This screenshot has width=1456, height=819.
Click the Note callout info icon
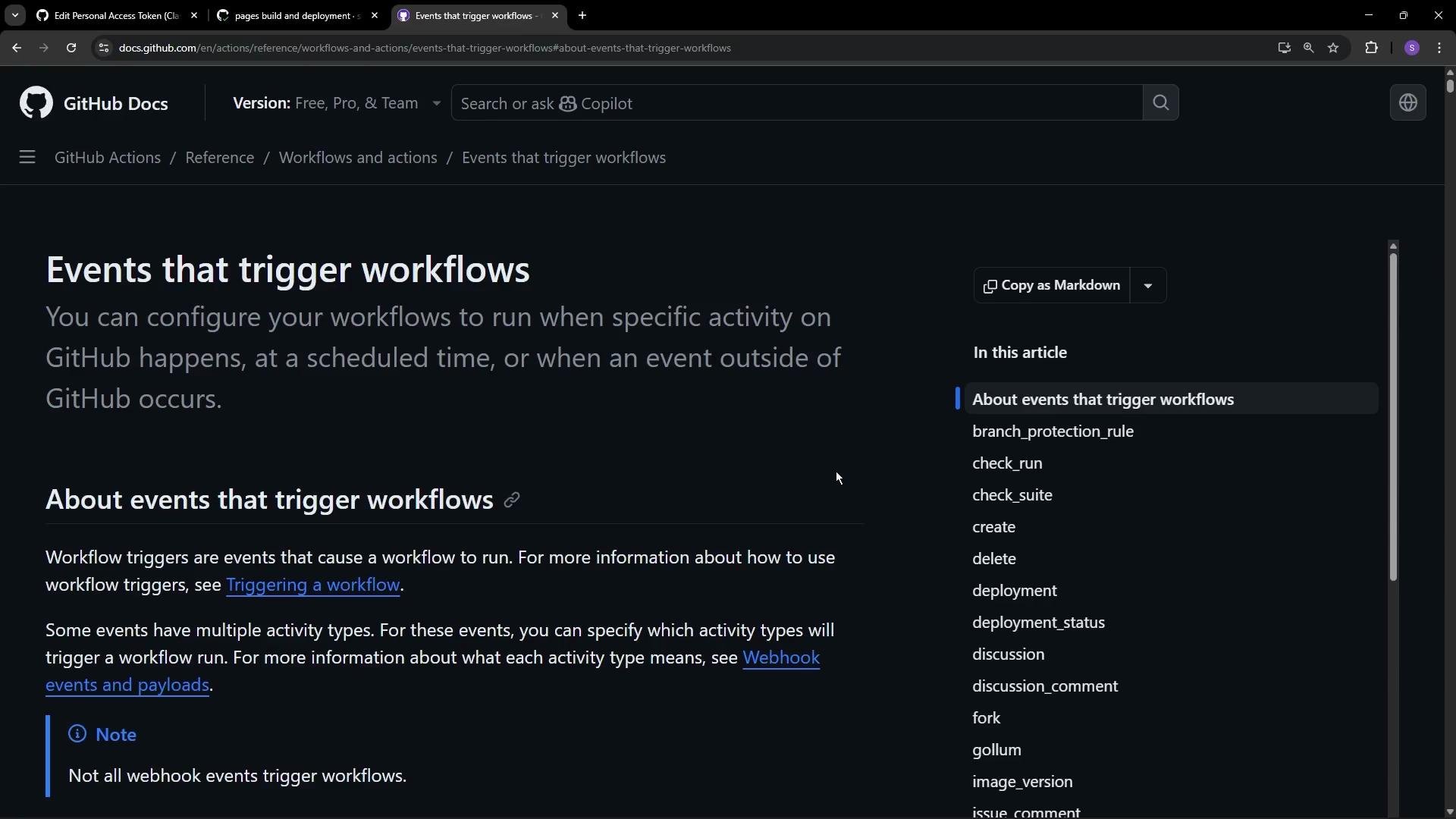(77, 734)
